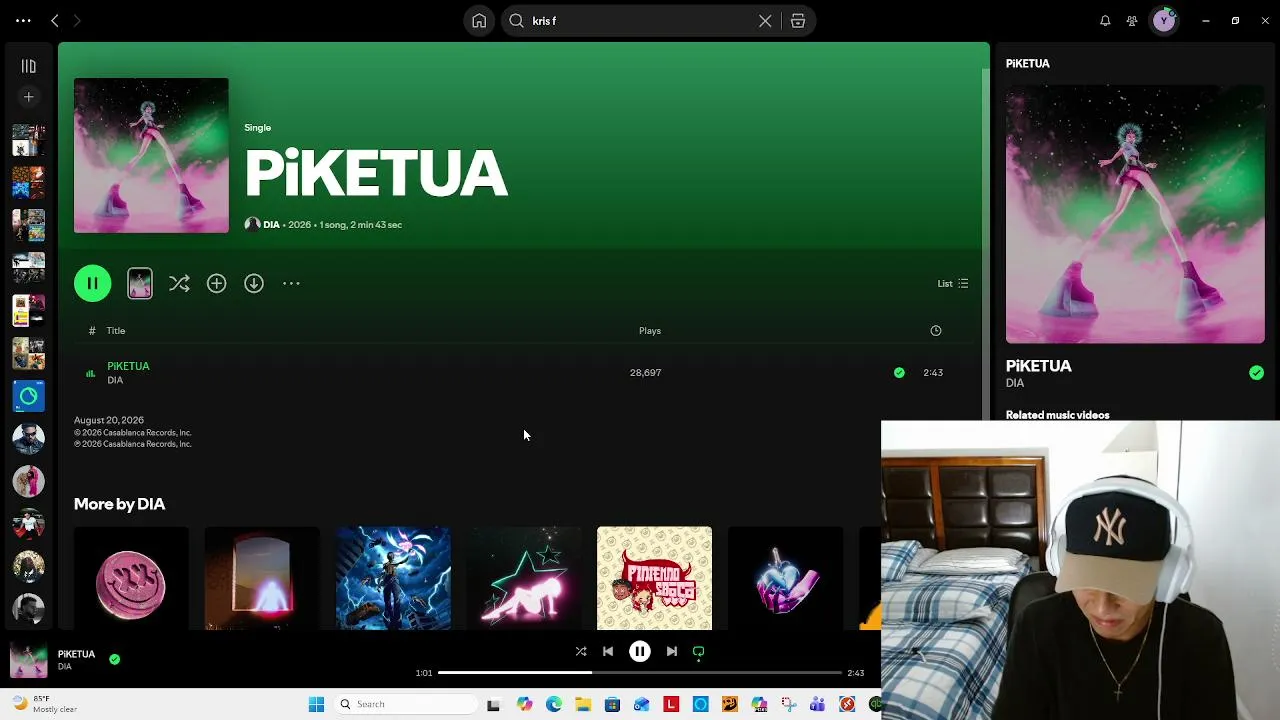Image resolution: width=1280 pixels, height=720 pixels.
Task: Seek within the song progress bar
Action: (x=640, y=673)
